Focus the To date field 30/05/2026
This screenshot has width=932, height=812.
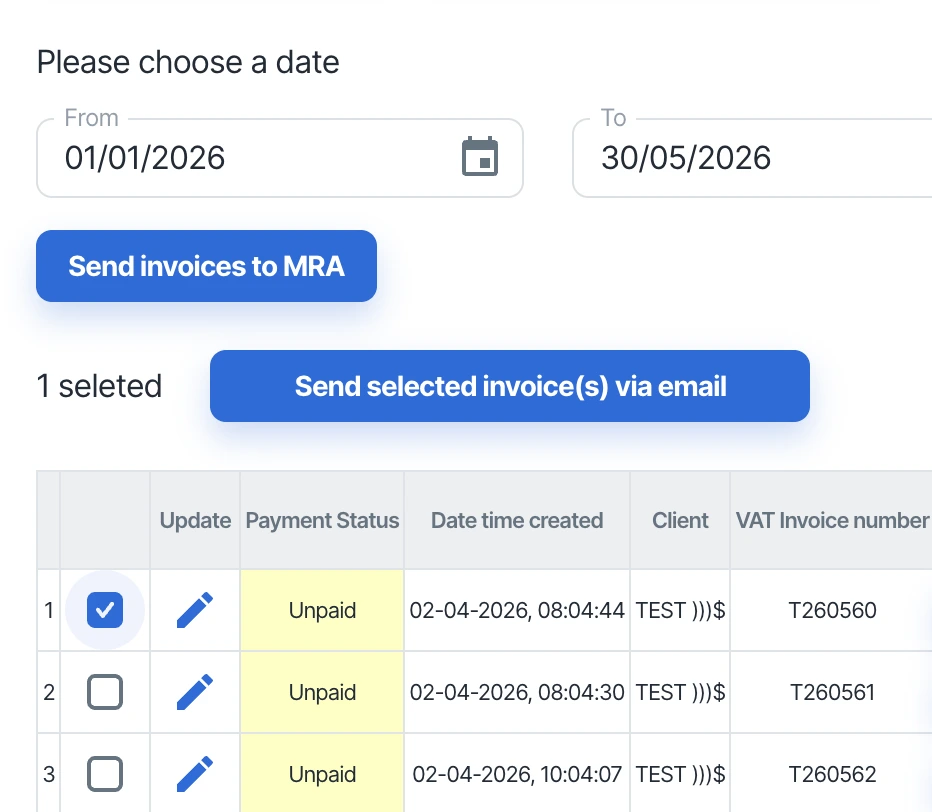point(752,158)
